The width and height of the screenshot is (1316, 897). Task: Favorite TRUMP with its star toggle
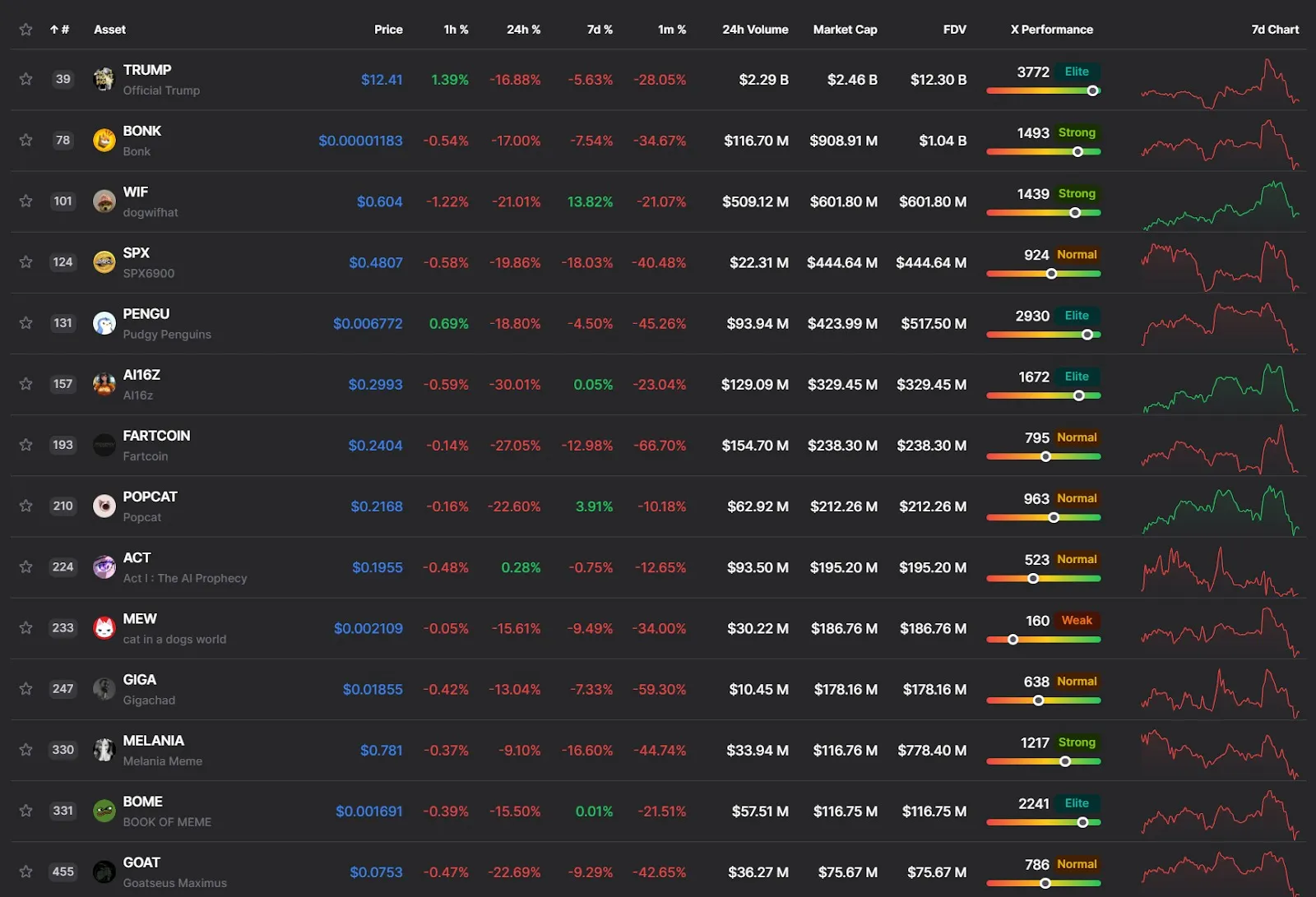tap(26, 80)
